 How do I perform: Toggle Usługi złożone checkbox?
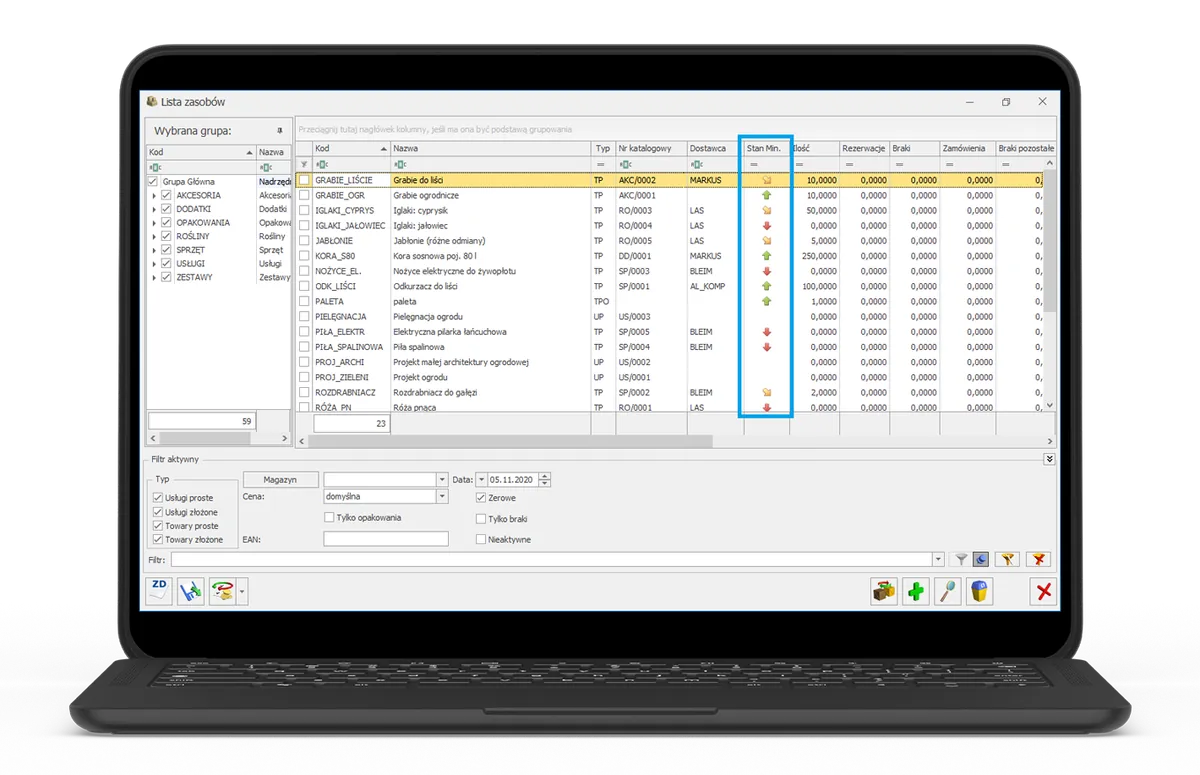click(x=157, y=512)
